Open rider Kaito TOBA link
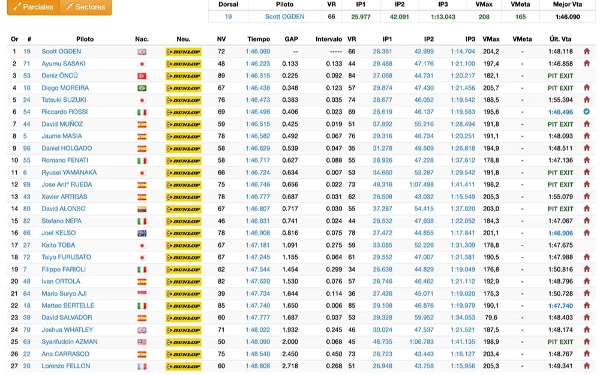 click(x=58, y=245)
